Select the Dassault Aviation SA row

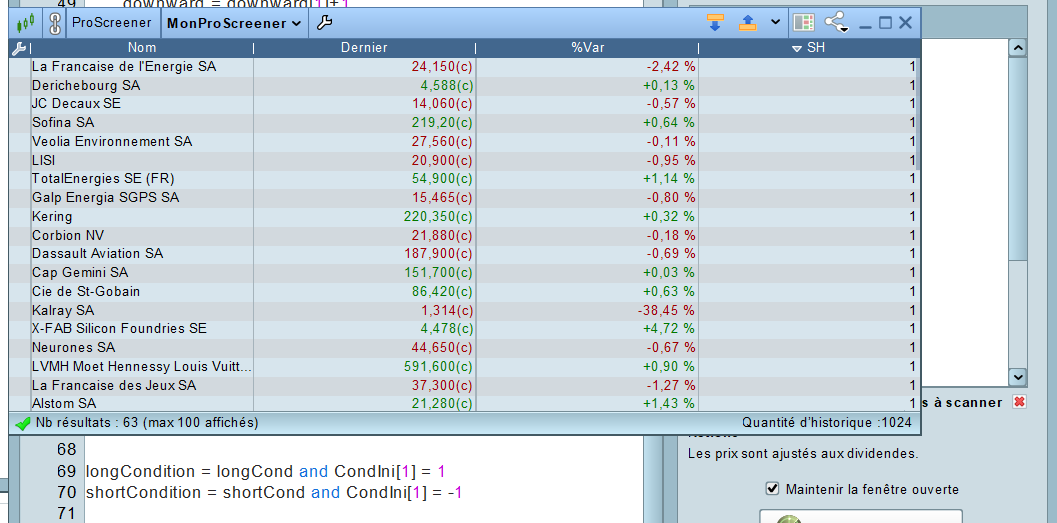click(462, 253)
